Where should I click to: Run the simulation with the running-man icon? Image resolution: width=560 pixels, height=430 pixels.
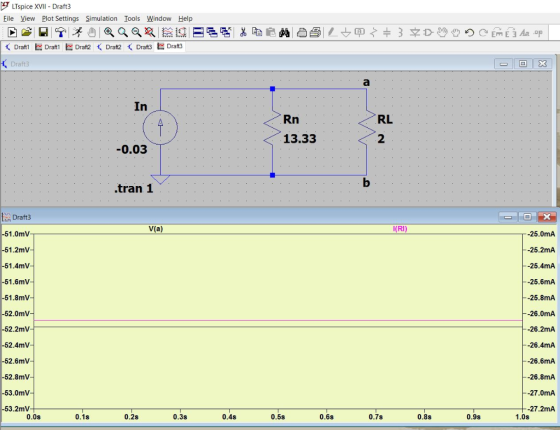(x=77, y=32)
